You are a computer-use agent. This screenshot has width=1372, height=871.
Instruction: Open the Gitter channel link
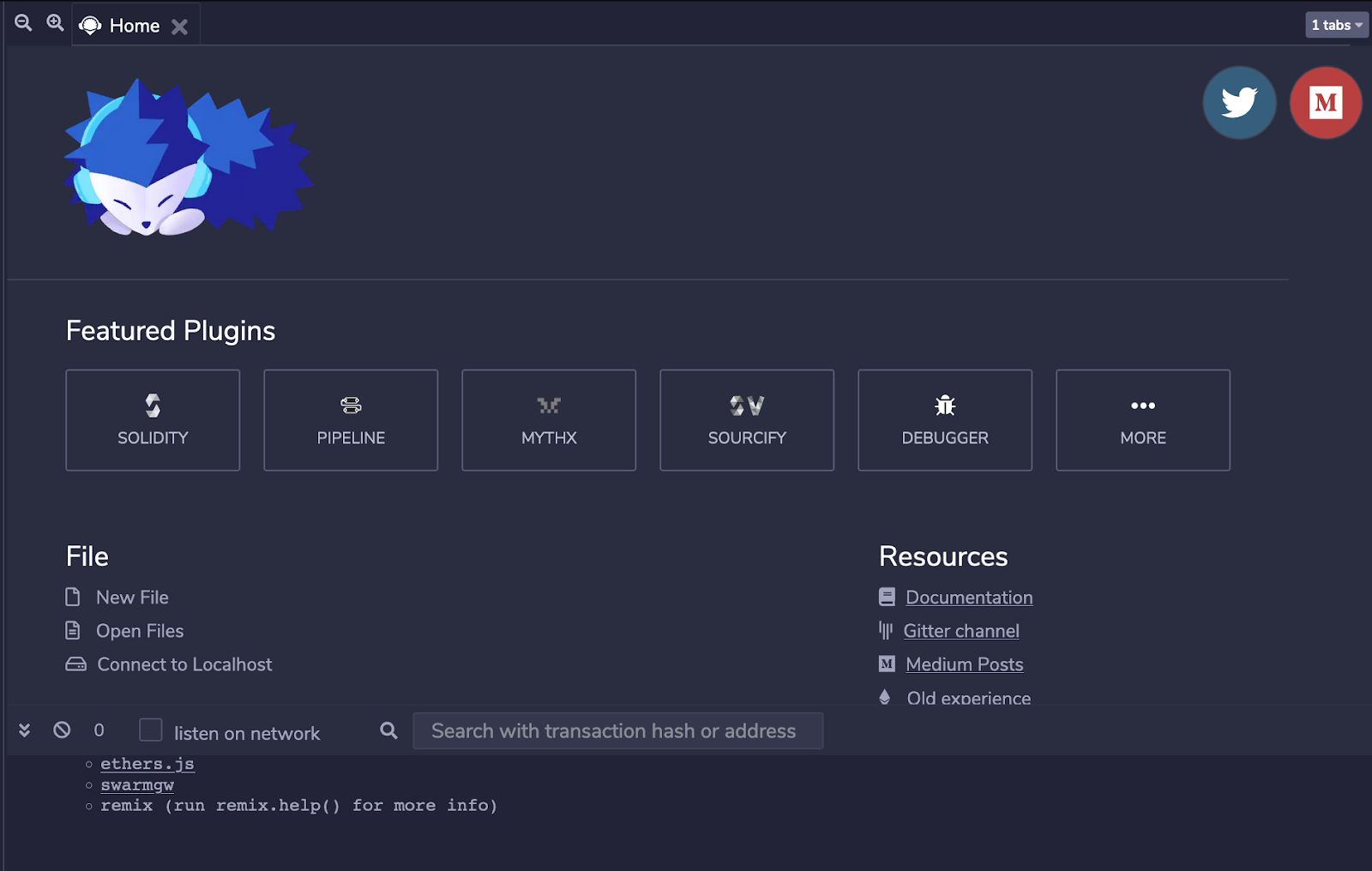(x=960, y=631)
